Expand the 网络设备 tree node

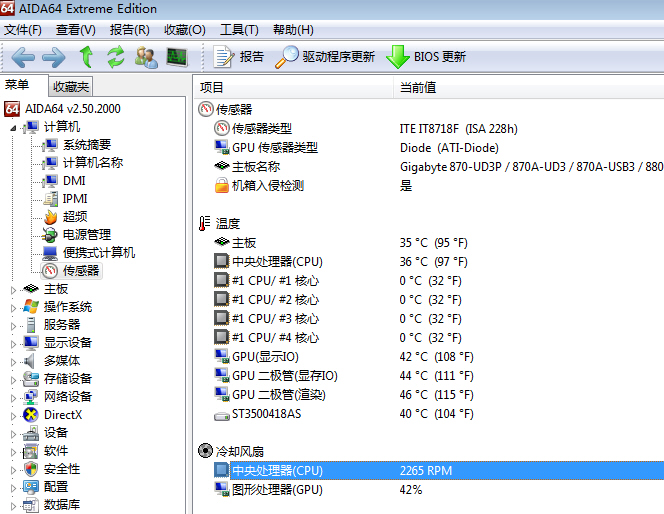13,398
